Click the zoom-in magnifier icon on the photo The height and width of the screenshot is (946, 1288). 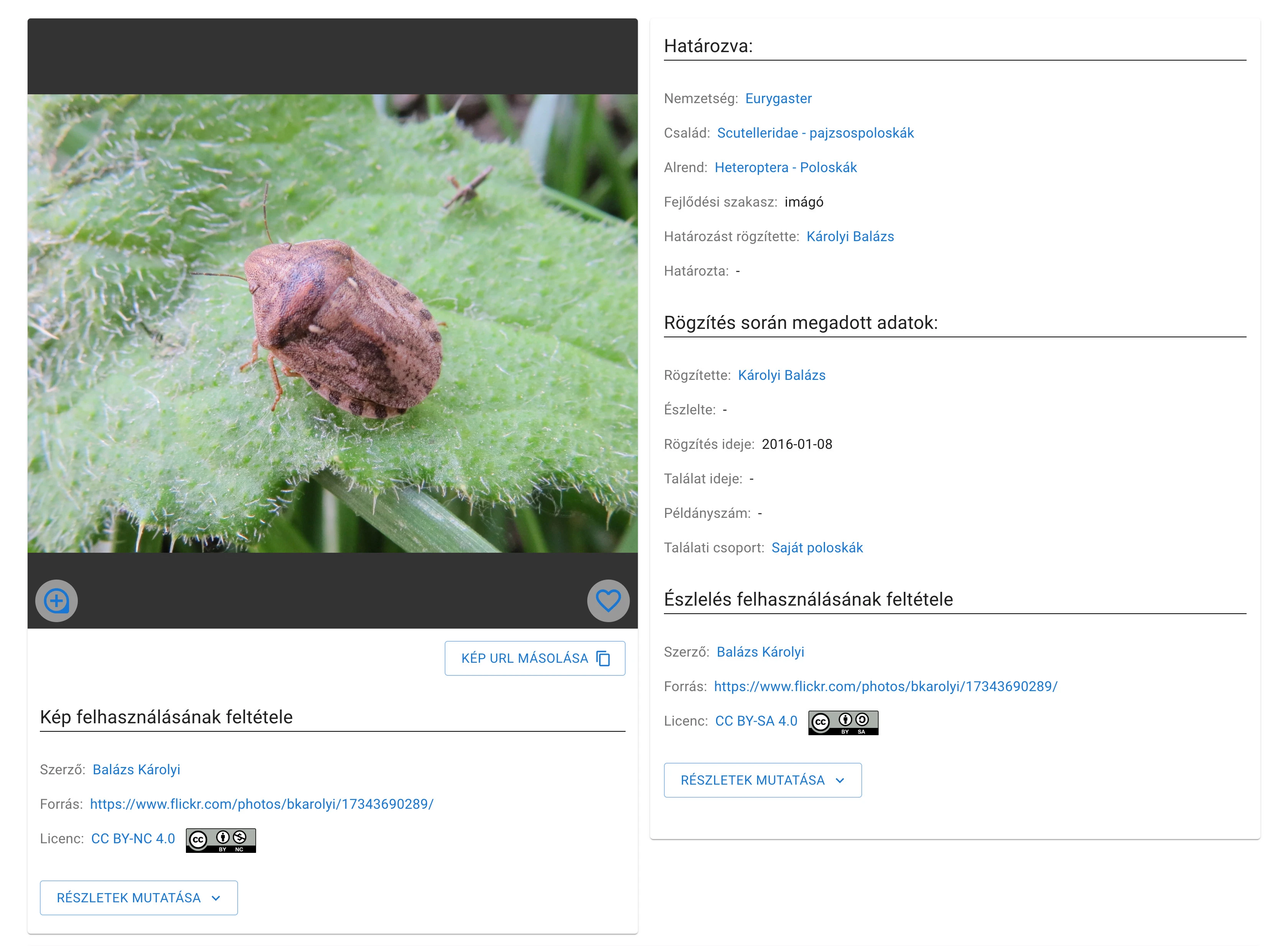point(56,601)
